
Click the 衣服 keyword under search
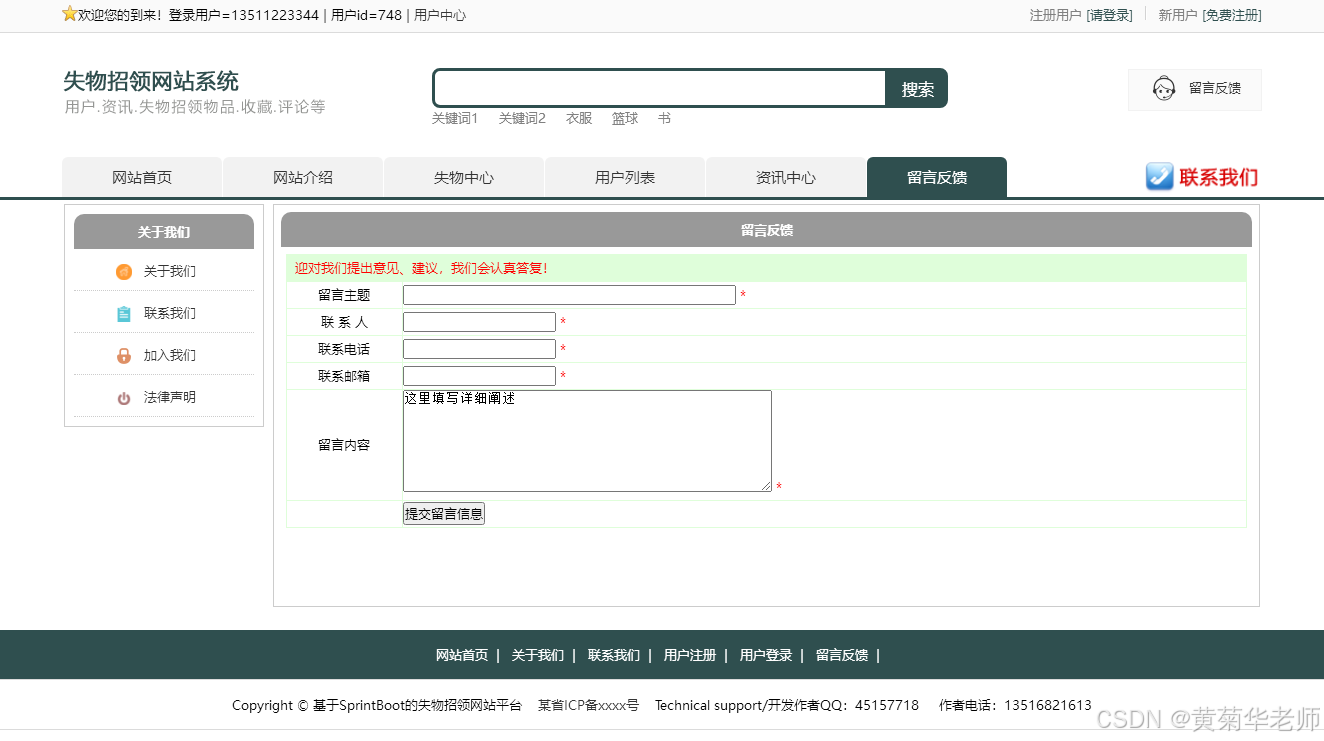pos(579,118)
